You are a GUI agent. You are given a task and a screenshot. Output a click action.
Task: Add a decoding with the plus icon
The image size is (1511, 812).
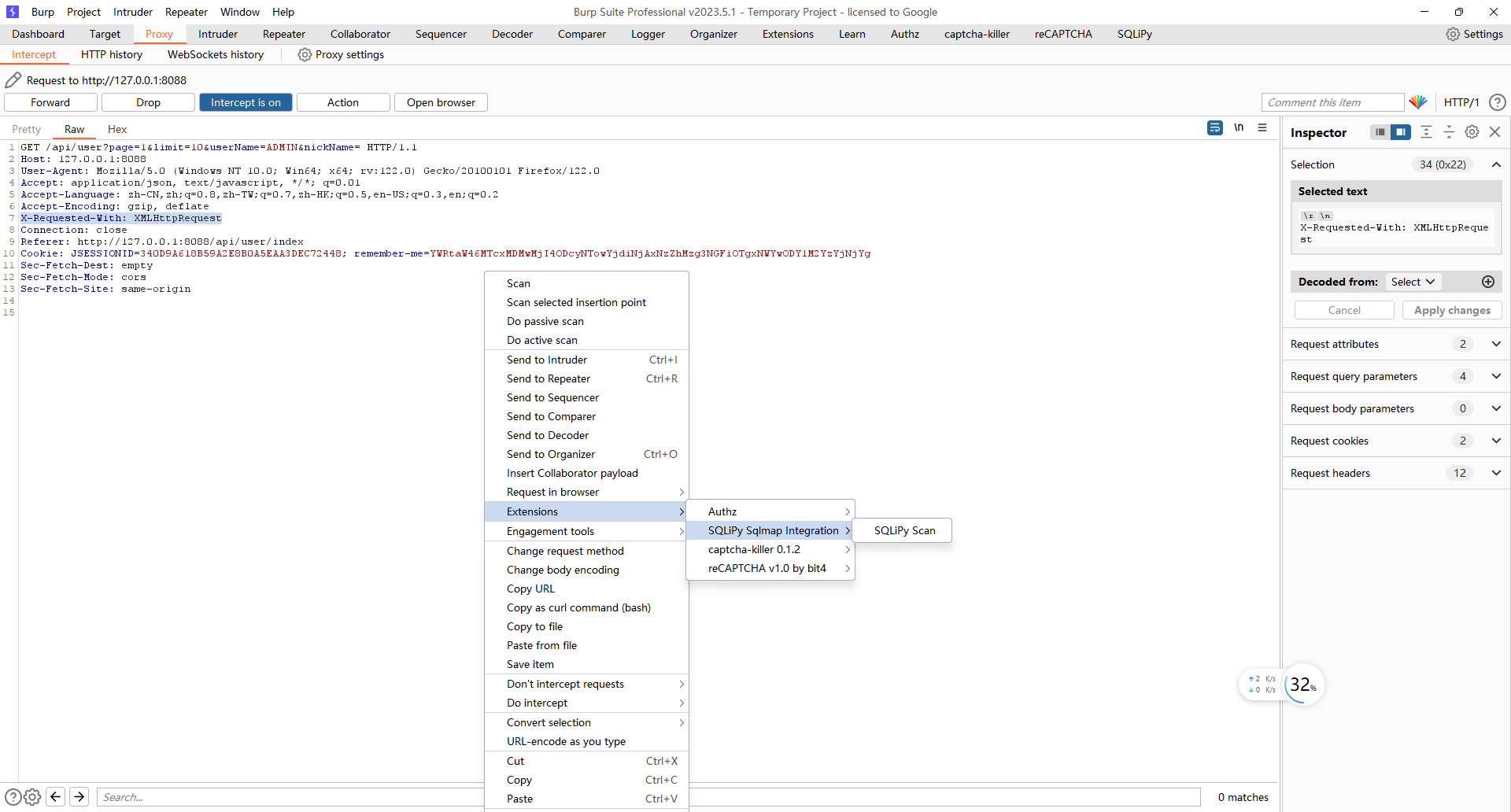1488,282
